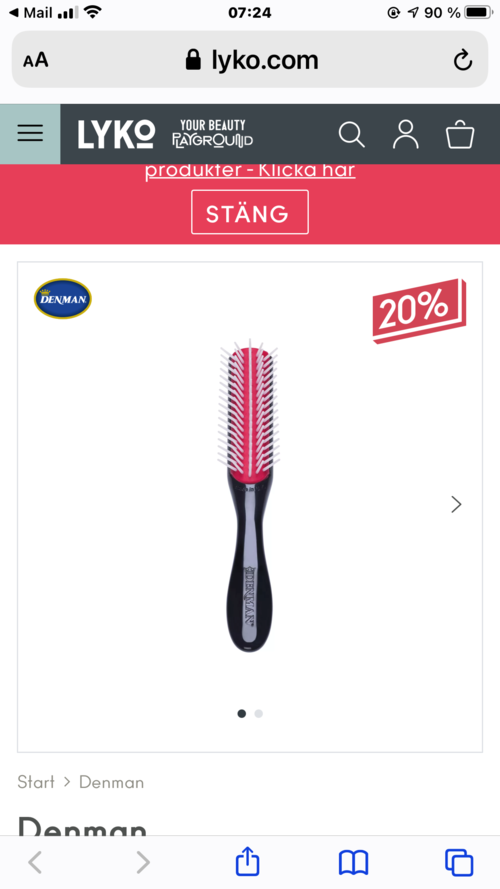Open the shopping basket icon
The image size is (500, 889).
[460, 134]
